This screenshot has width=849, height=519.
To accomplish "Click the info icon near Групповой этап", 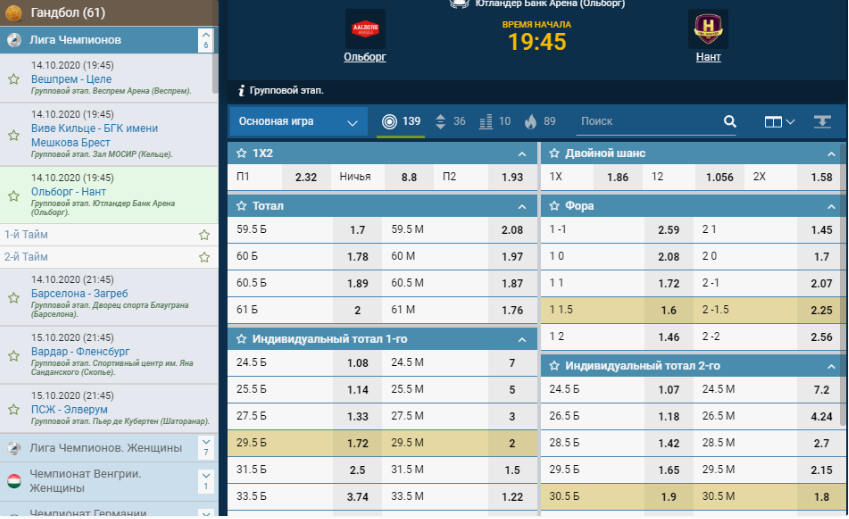I will [x=241, y=90].
